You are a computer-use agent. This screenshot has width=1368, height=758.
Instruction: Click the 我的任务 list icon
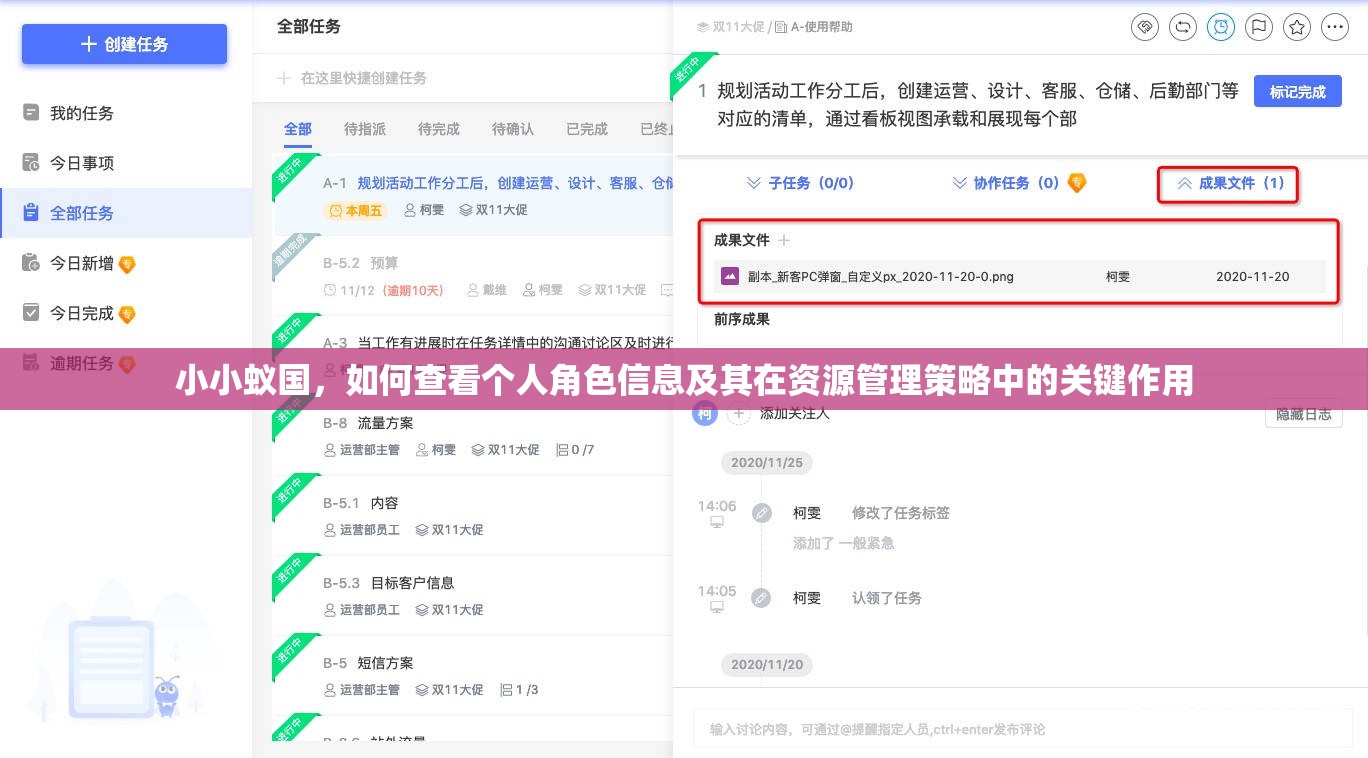coord(31,113)
